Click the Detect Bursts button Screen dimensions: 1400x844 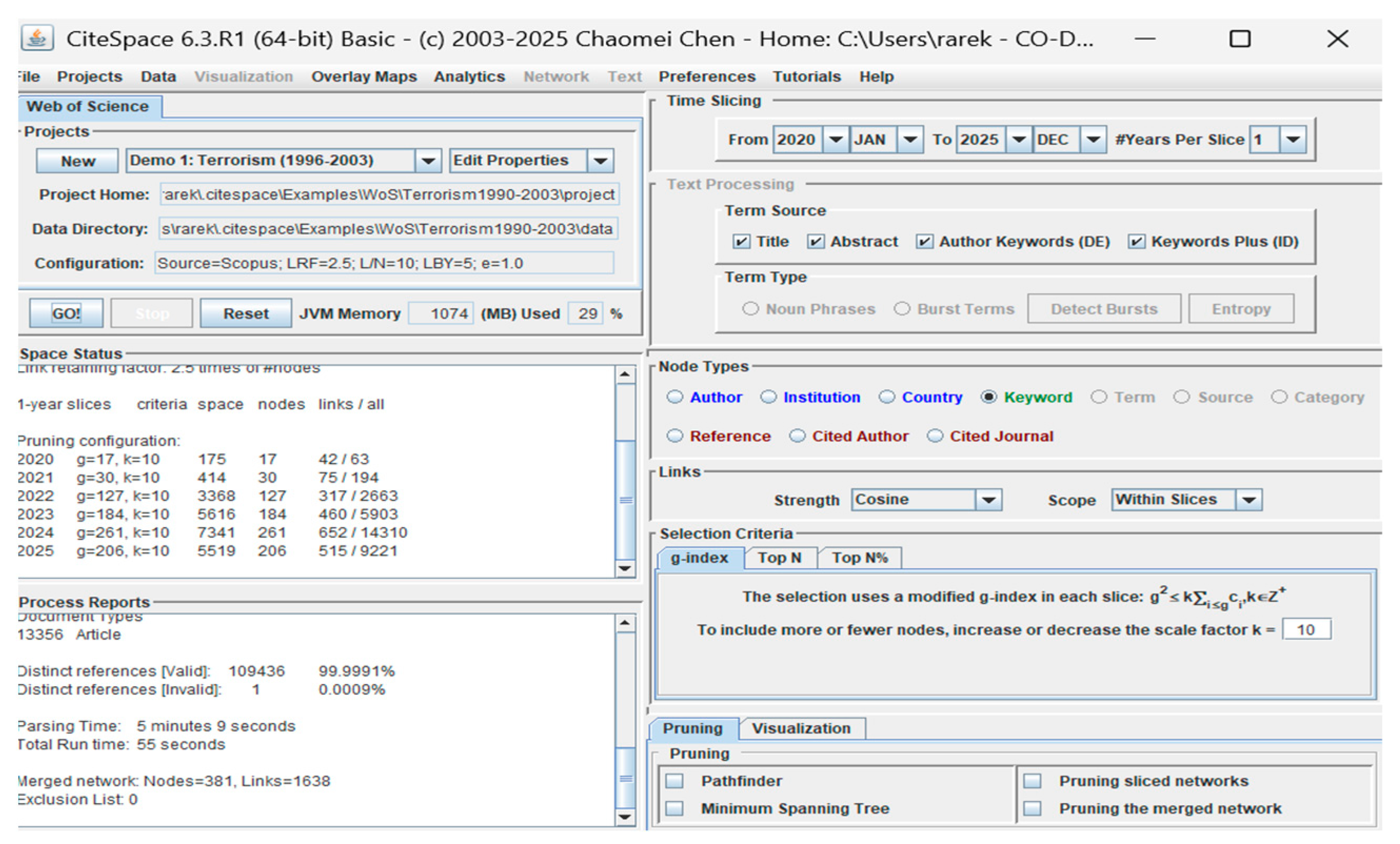point(1104,309)
